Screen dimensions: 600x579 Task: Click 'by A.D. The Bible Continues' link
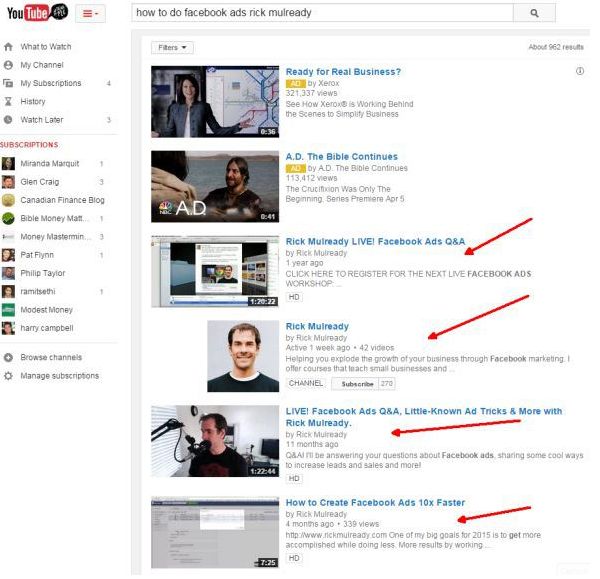pyautogui.click(x=358, y=168)
